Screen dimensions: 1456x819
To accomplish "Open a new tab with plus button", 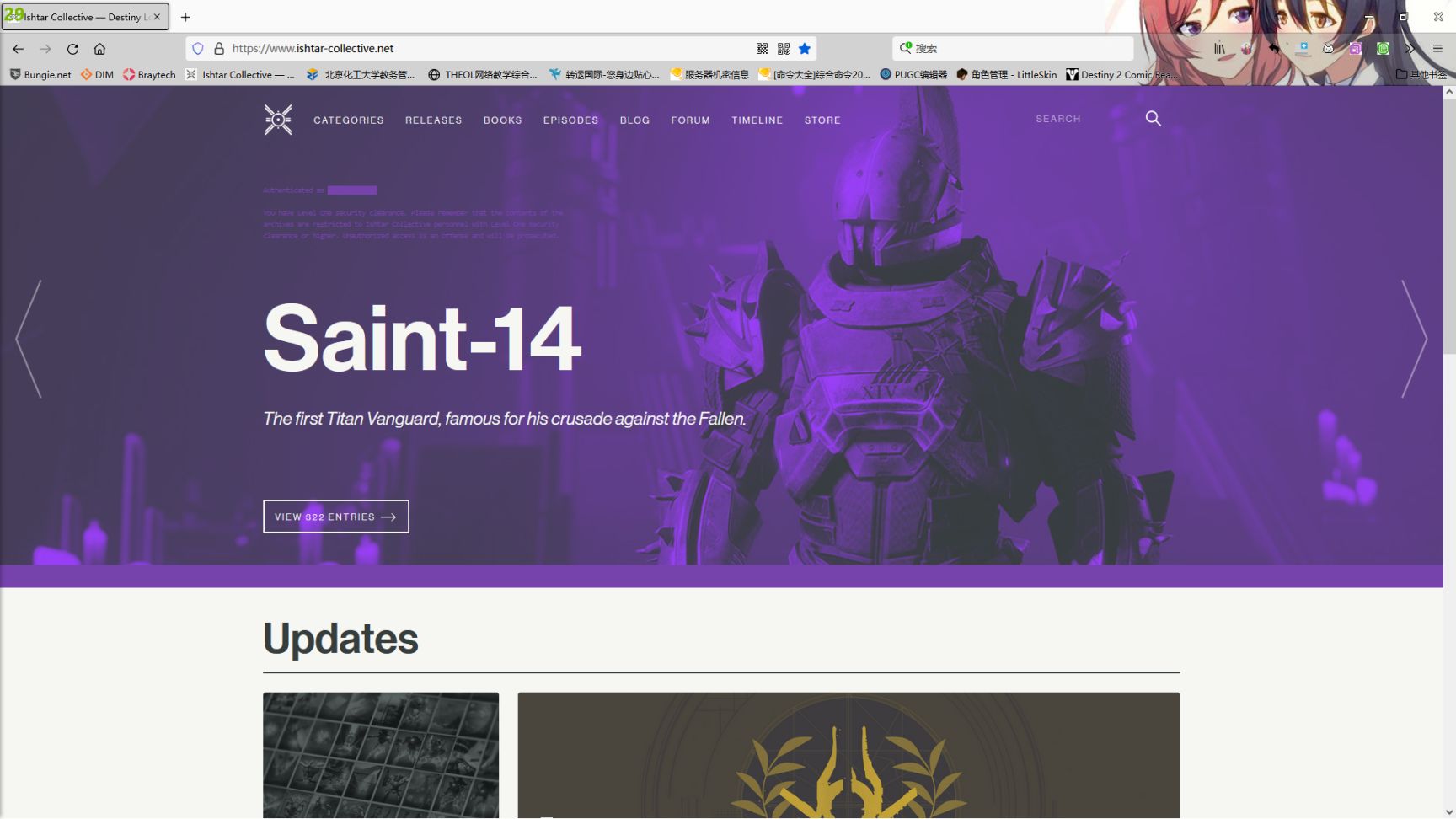I will tap(185, 17).
